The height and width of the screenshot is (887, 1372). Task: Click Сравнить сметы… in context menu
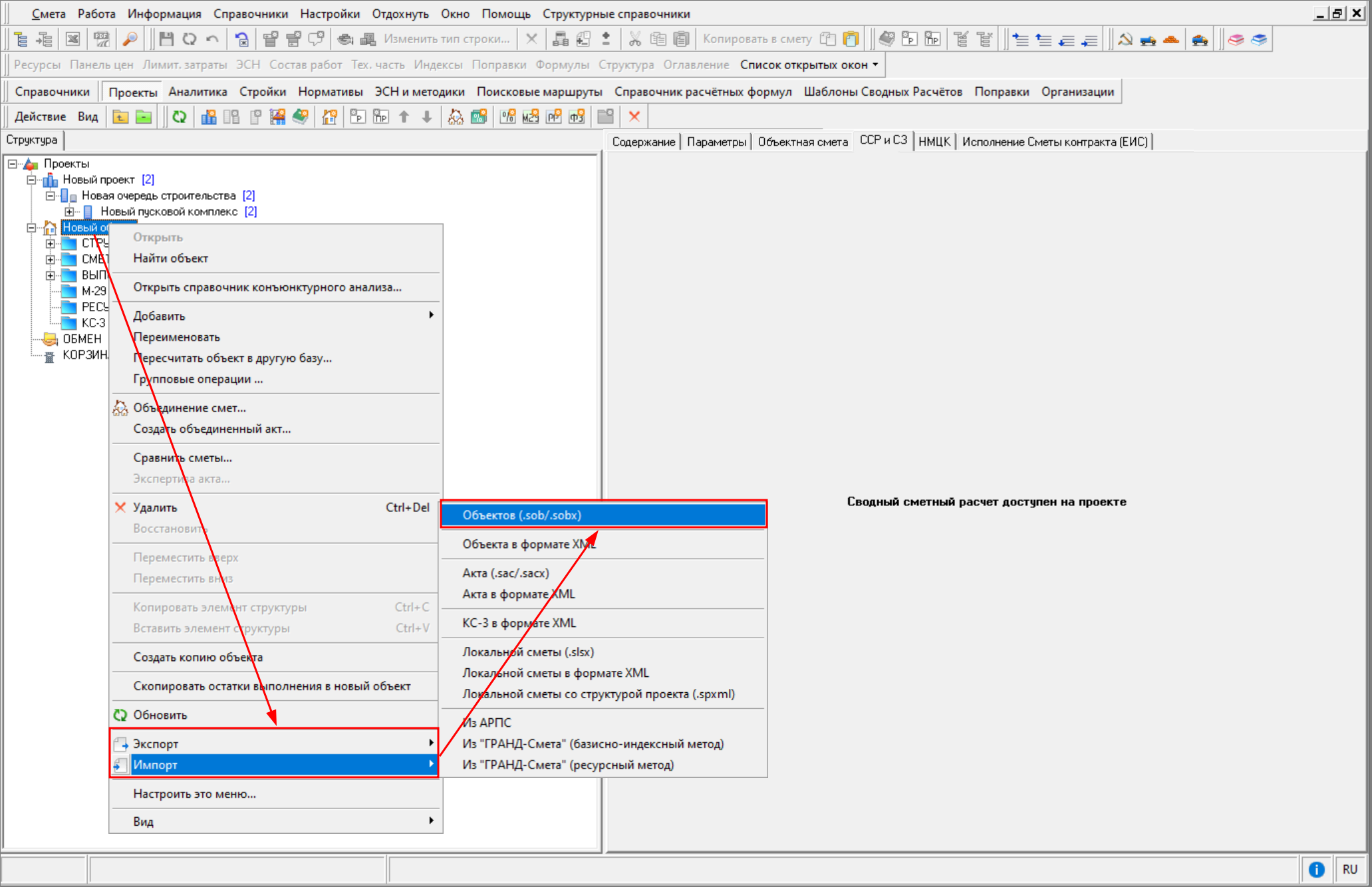[x=275, y=457]
